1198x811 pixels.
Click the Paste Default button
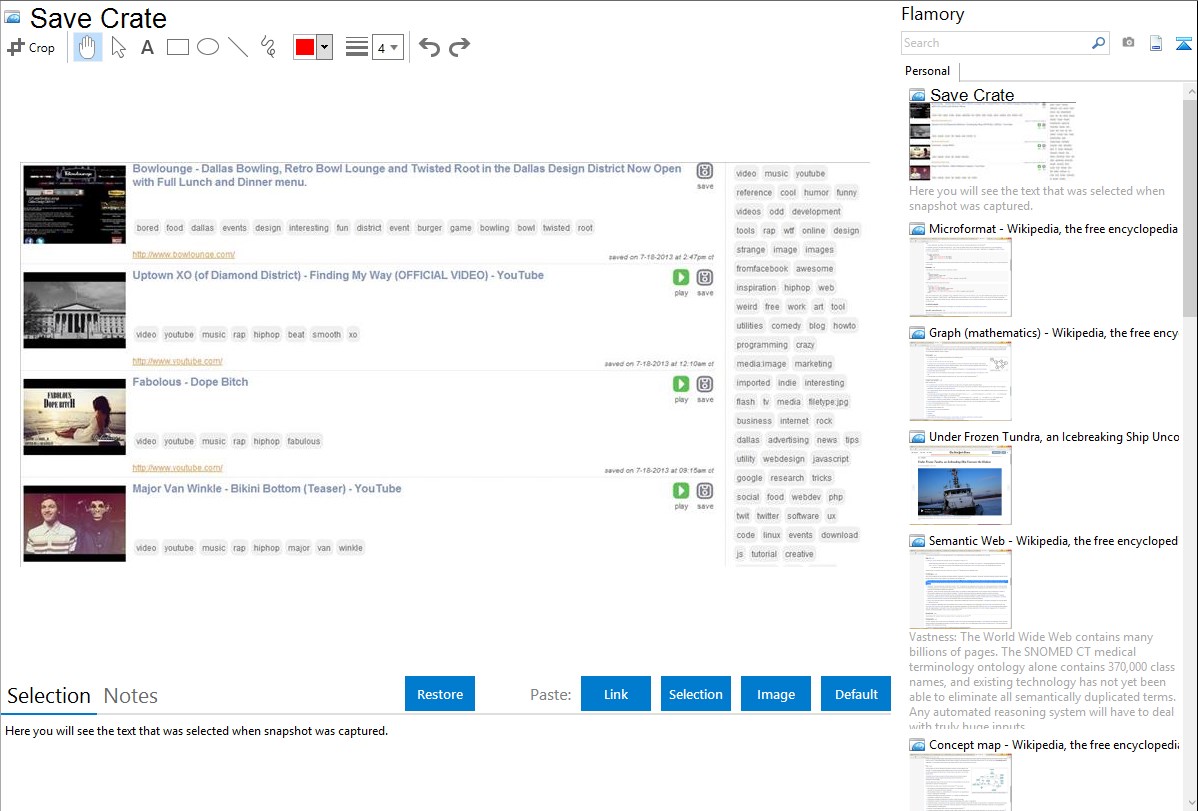click(856, 694)
